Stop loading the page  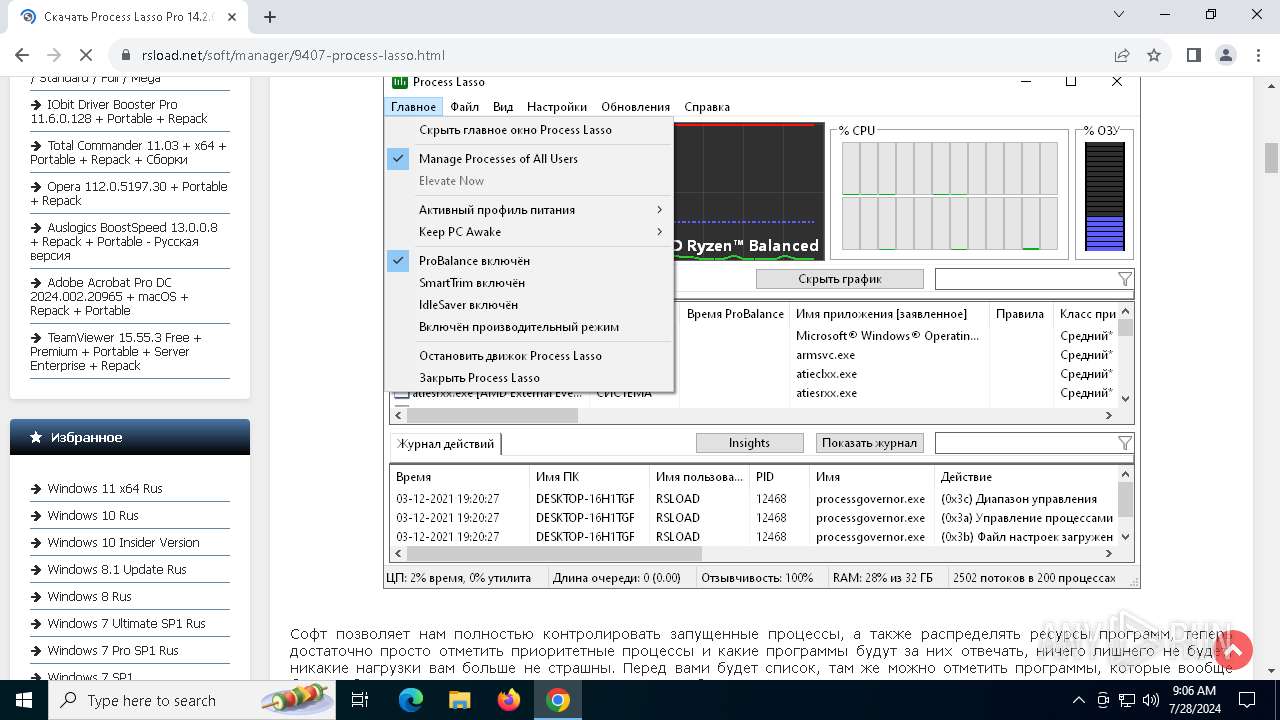click(x=86, y=55)
